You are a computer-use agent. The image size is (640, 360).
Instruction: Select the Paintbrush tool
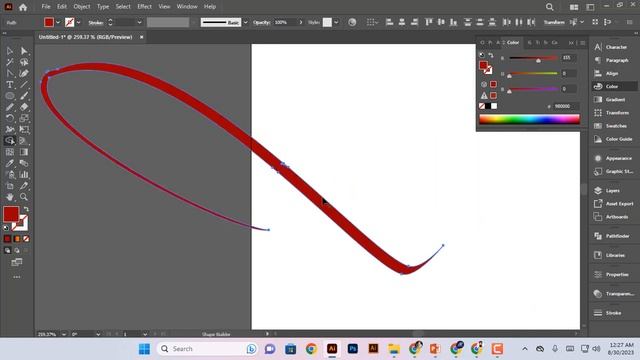24,96
